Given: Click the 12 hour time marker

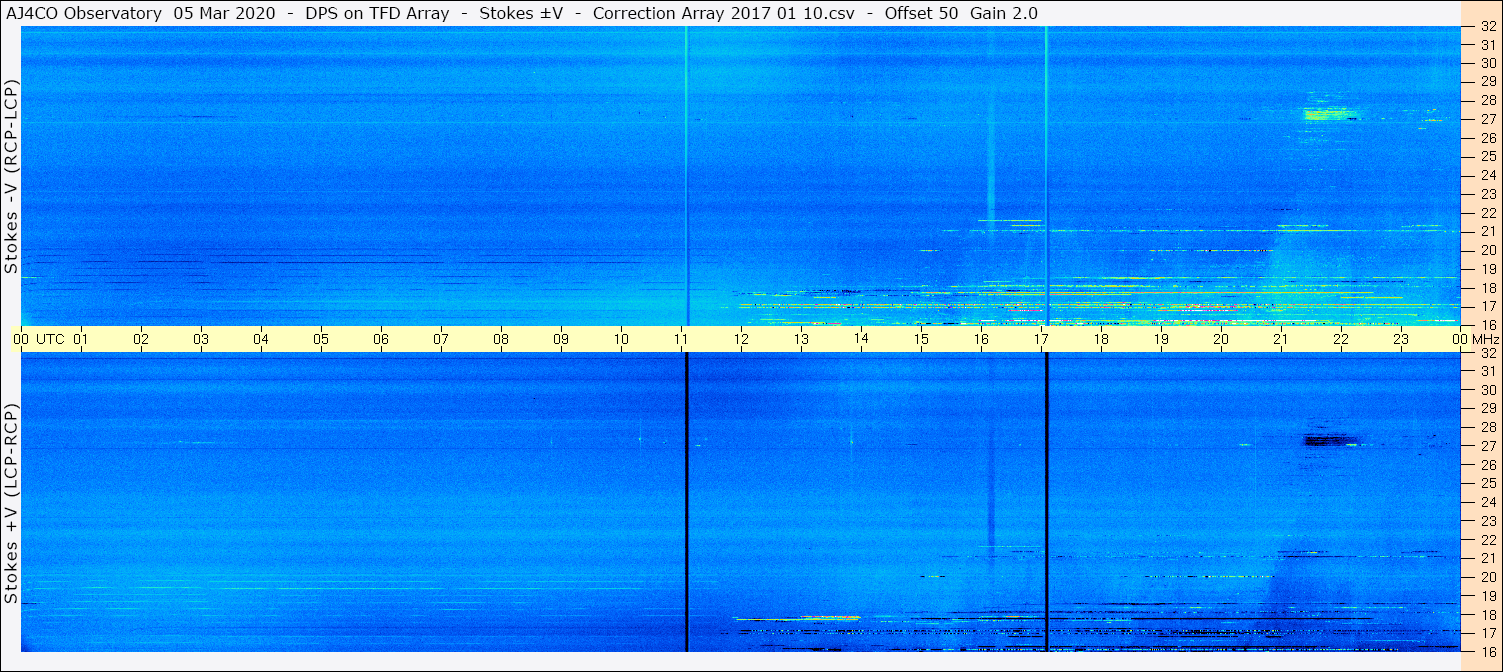Looking at the screenshot, I should 741,339.
